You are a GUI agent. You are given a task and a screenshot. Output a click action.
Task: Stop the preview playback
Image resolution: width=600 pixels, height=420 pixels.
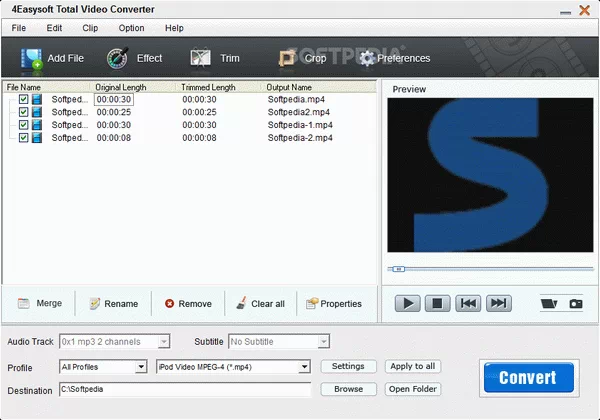(437, 303)
